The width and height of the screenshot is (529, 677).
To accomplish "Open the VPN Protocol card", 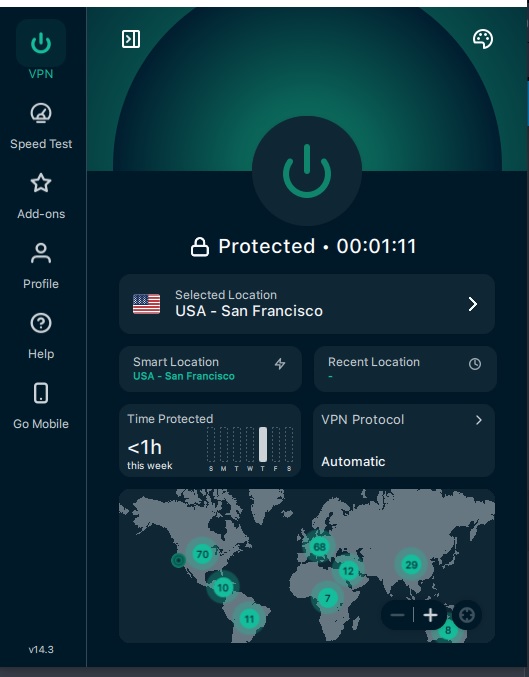I will point(404,440).
